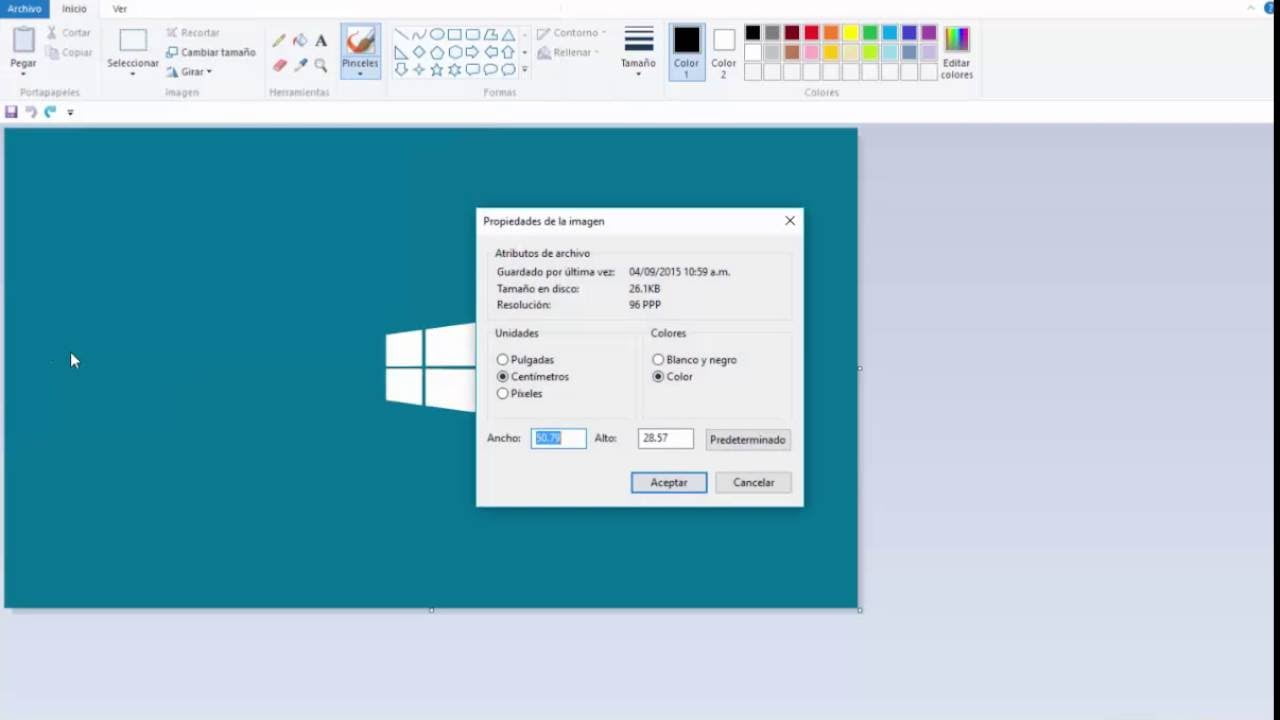Choose the Pentagon shape
Image resolution: width=1280 pixels, height=720 pixels.
pyautogui.click(x=437, y=52)
